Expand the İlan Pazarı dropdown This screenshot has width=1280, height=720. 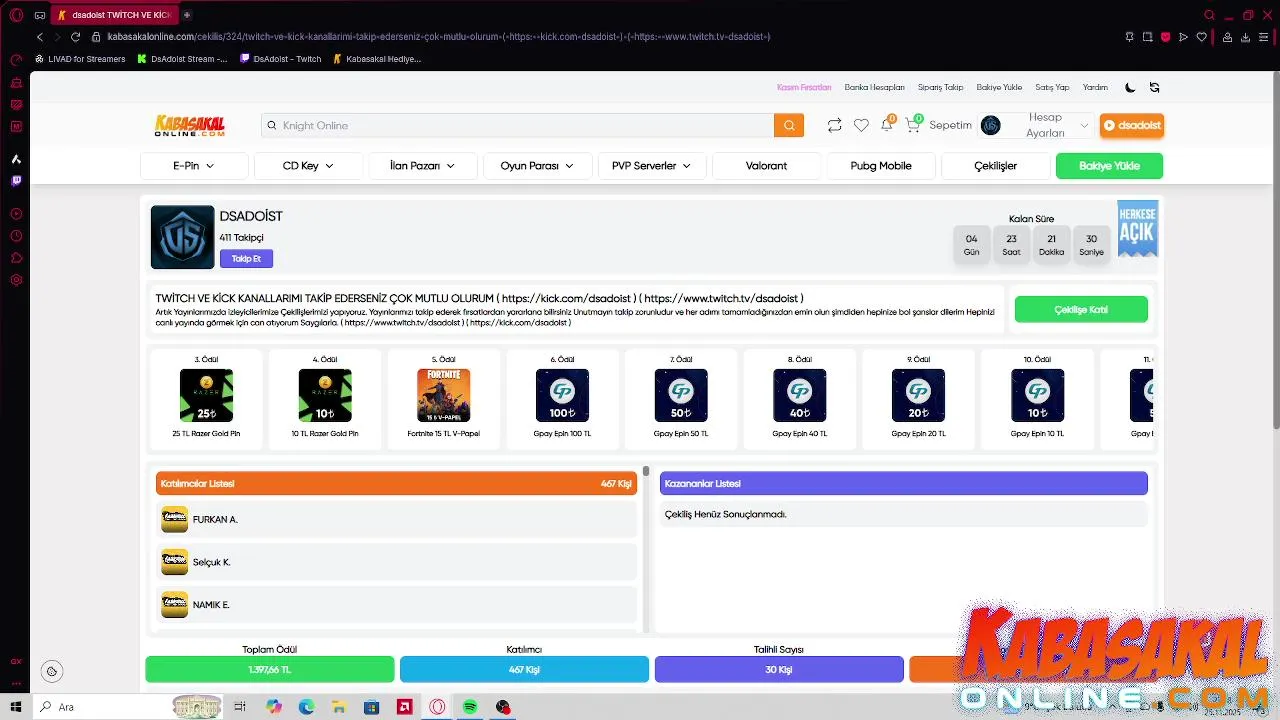point(422,166)
